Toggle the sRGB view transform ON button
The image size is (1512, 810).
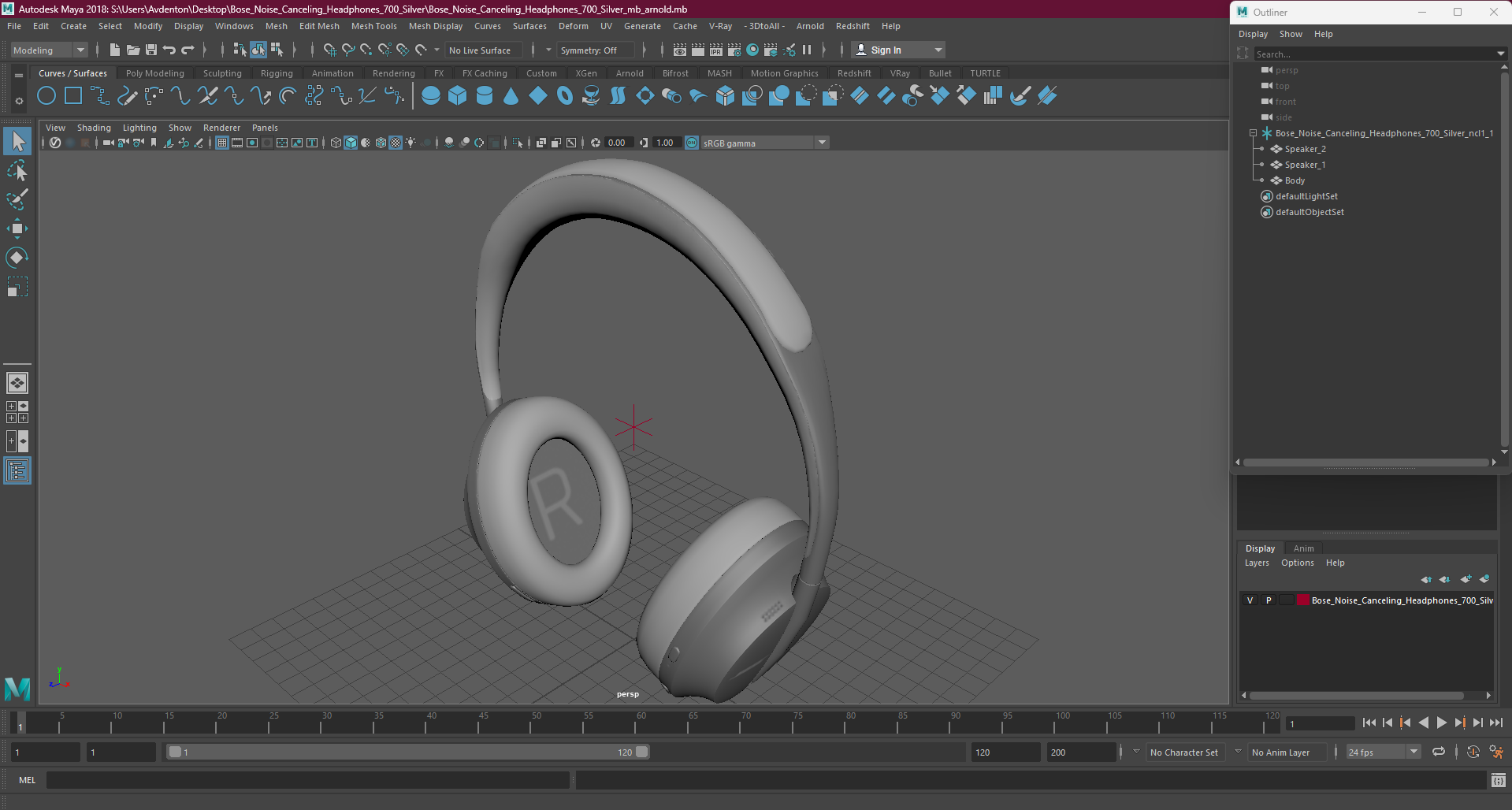coord(692,143)
